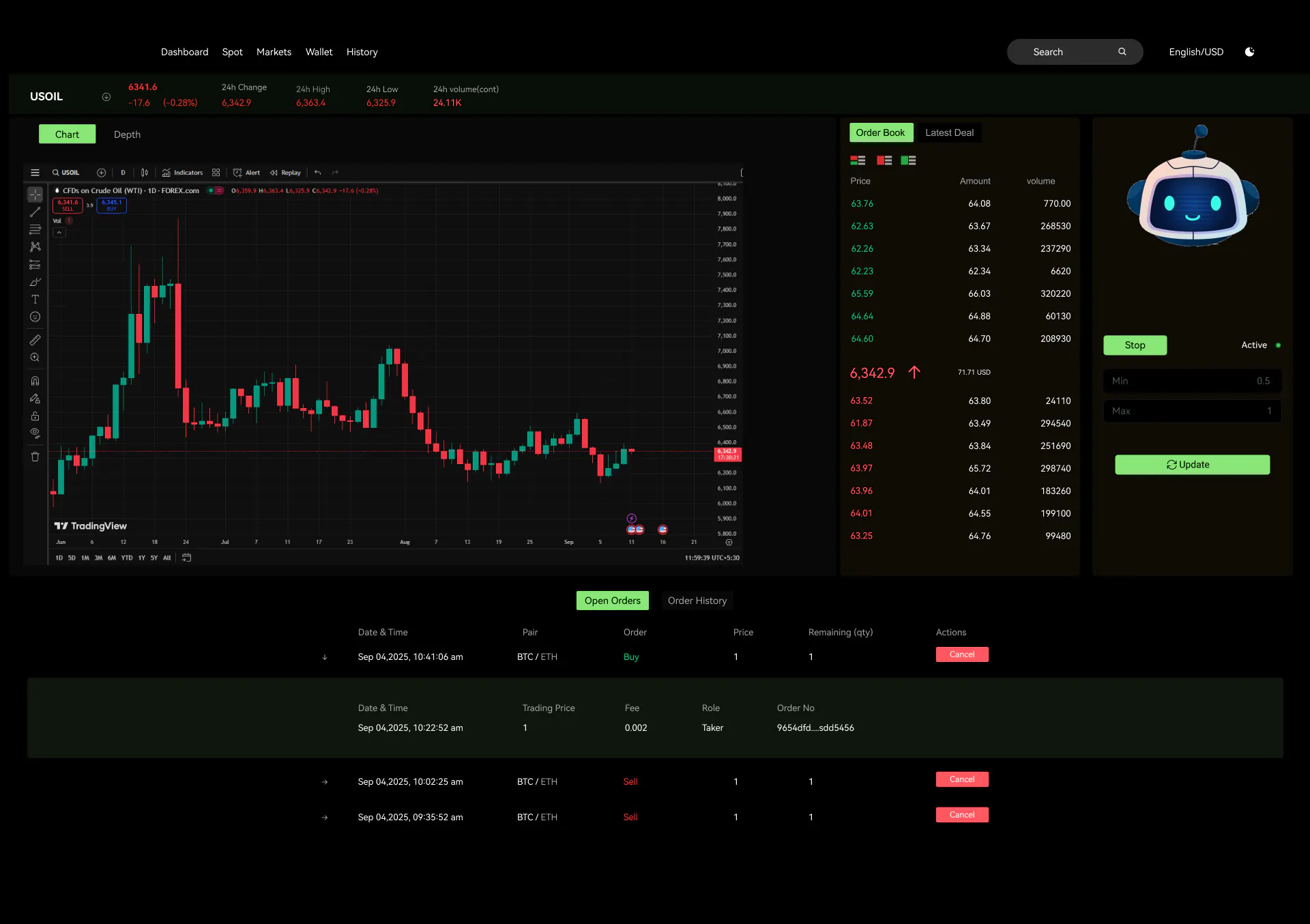This screenshot has height=924, width=1310.
Task: Show buy-only order book view
Action: (x=908, y=160)
